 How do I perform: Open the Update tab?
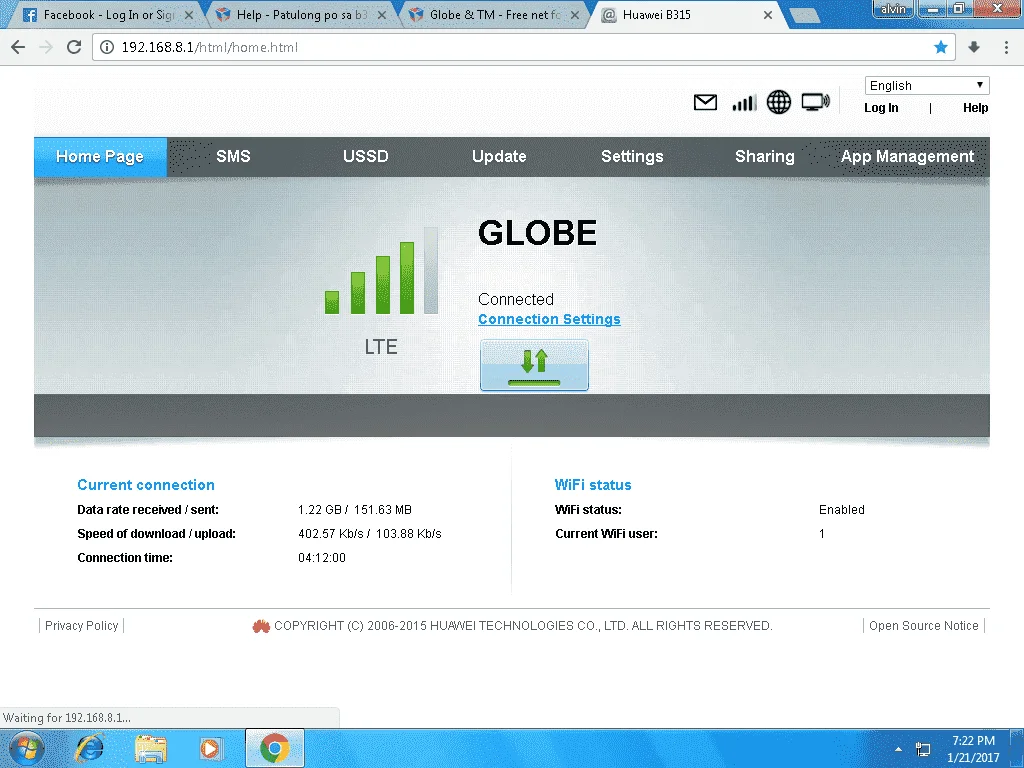pos(499,157)
